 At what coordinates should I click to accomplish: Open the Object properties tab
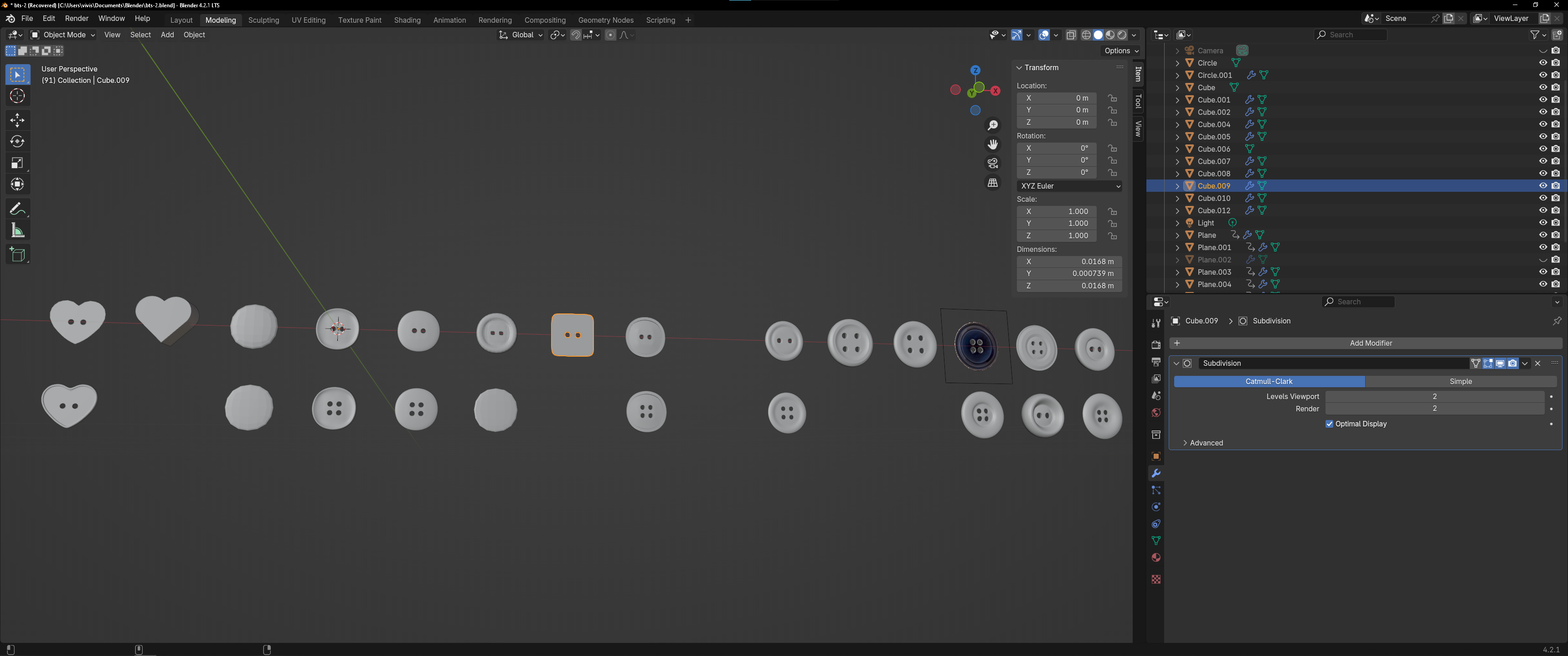[1155, 456]
